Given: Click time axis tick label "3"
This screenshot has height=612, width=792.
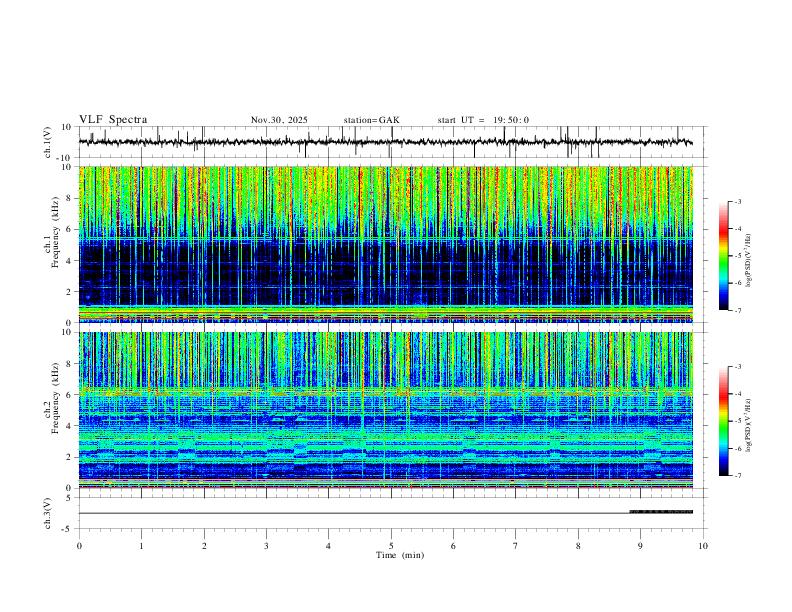Looking at the screenshot, I should click(266, 546).
